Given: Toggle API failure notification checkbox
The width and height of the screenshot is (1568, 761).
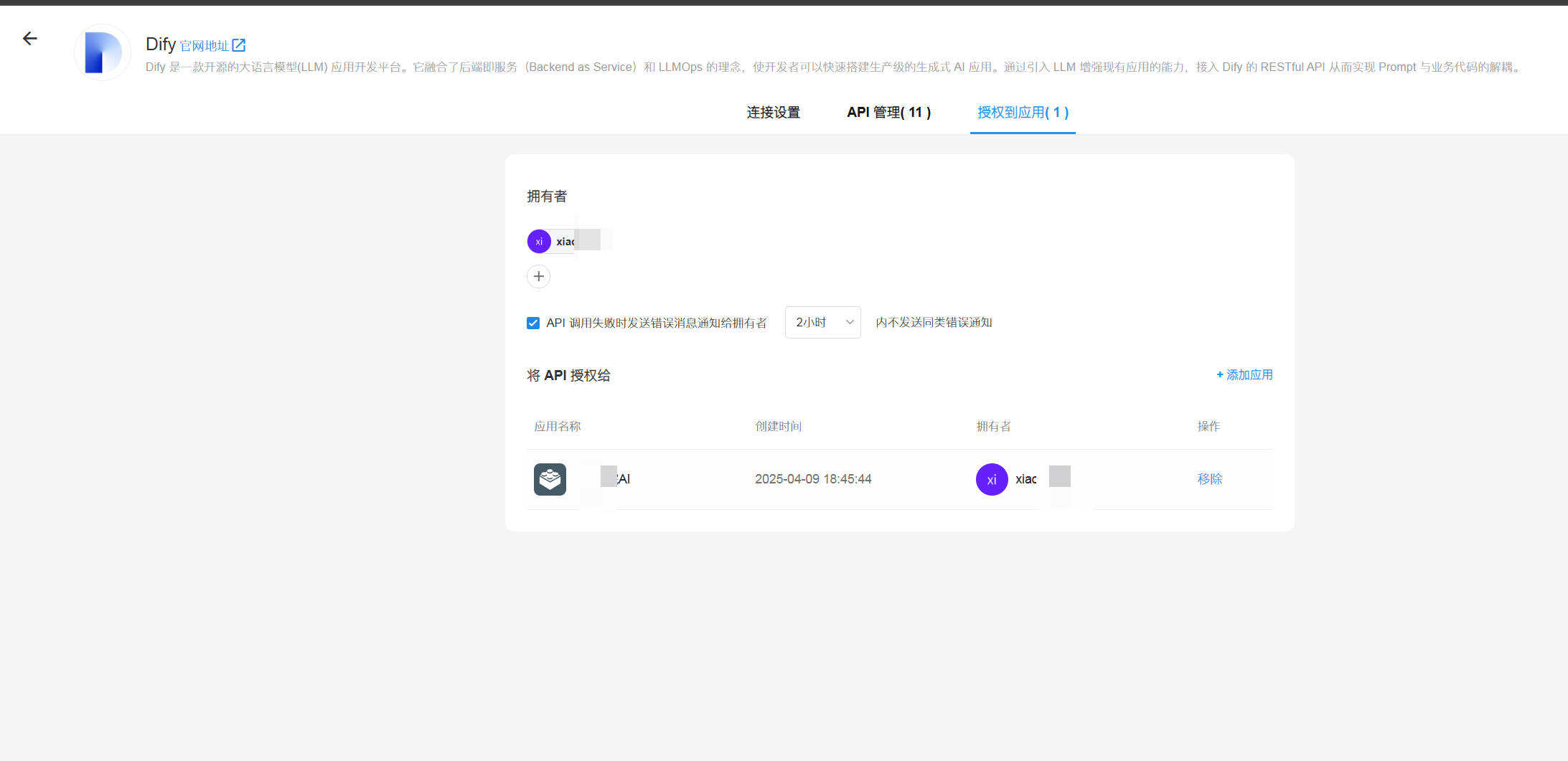Looking at the screenshot, I should pyautogui.click(x=533, y=323).
